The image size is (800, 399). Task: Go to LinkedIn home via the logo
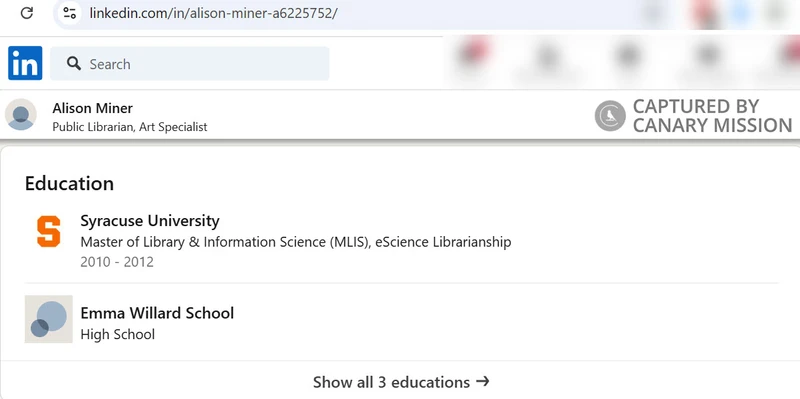coord(25,63)
